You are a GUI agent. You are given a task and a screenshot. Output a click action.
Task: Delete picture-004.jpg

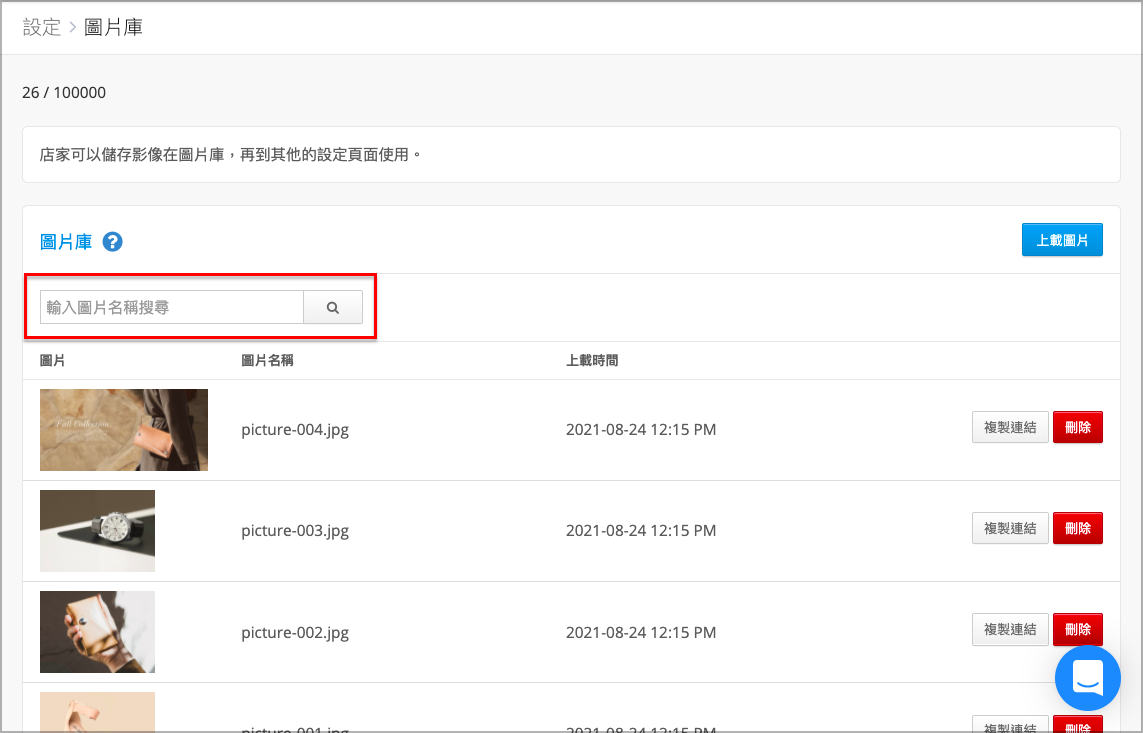click(1077, 427)
